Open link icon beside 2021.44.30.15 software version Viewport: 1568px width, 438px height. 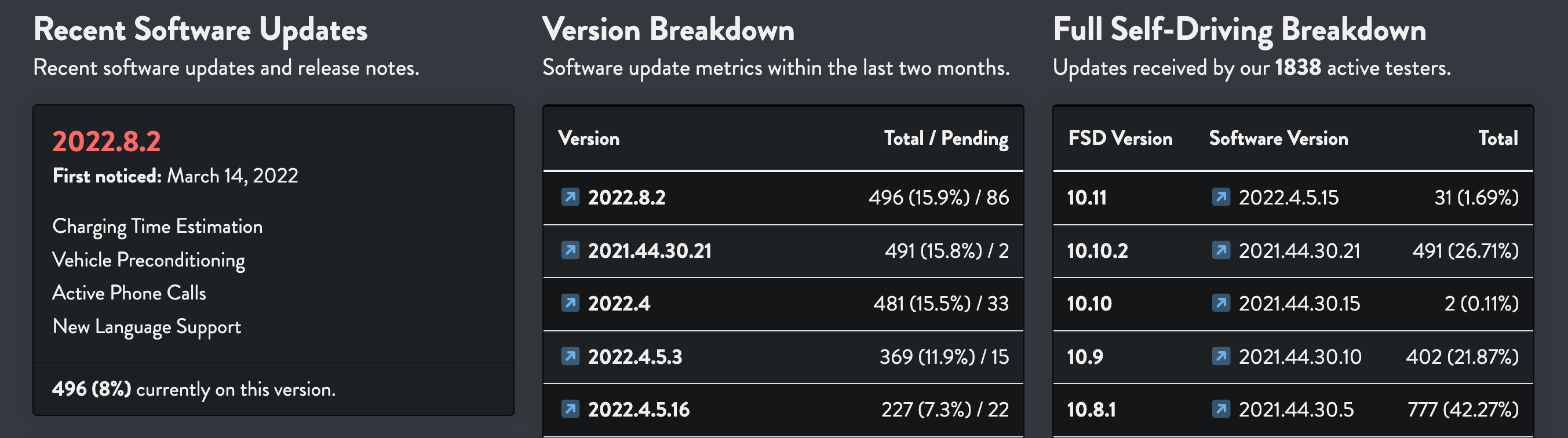click(x=1220, y=303)
